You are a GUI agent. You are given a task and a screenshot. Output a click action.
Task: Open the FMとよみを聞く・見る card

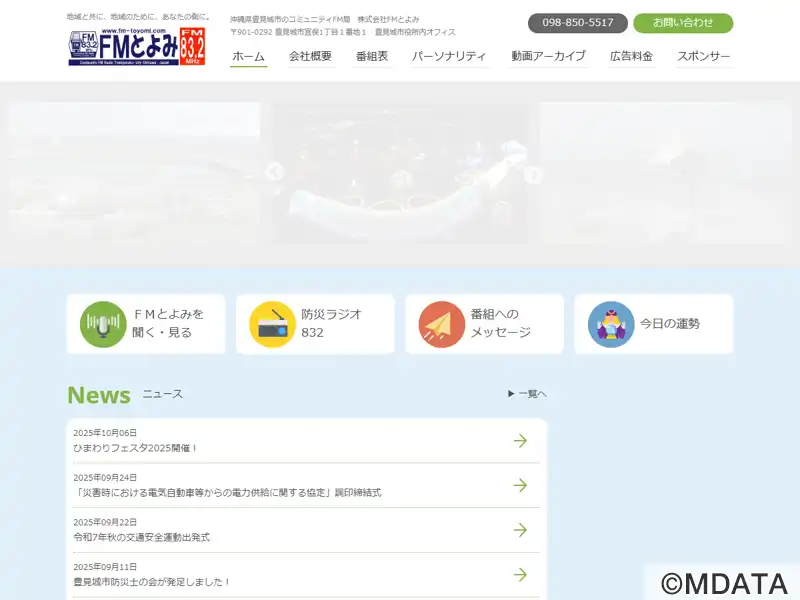(146, 324)
